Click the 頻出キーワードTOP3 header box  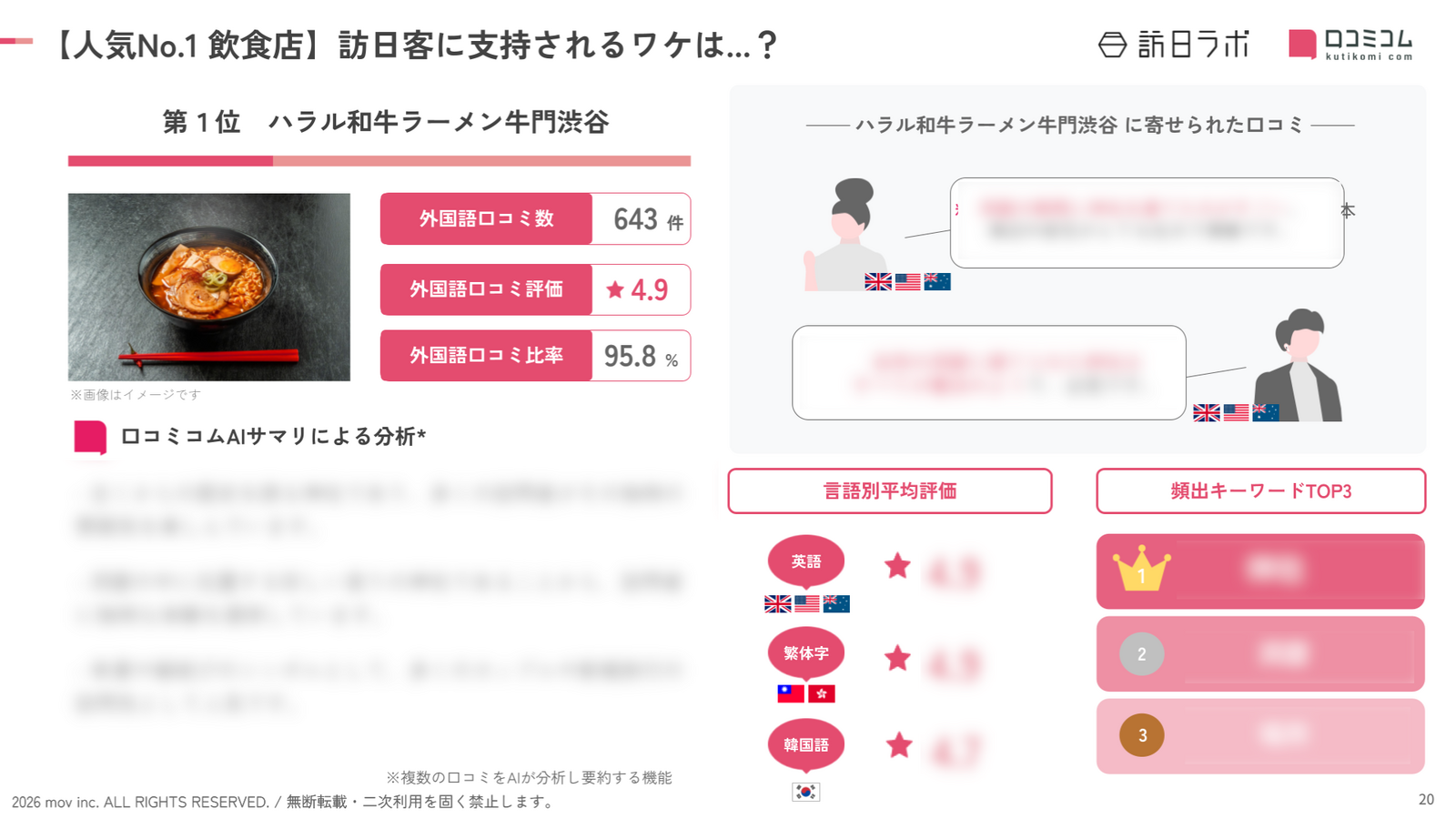point(1260,491)
